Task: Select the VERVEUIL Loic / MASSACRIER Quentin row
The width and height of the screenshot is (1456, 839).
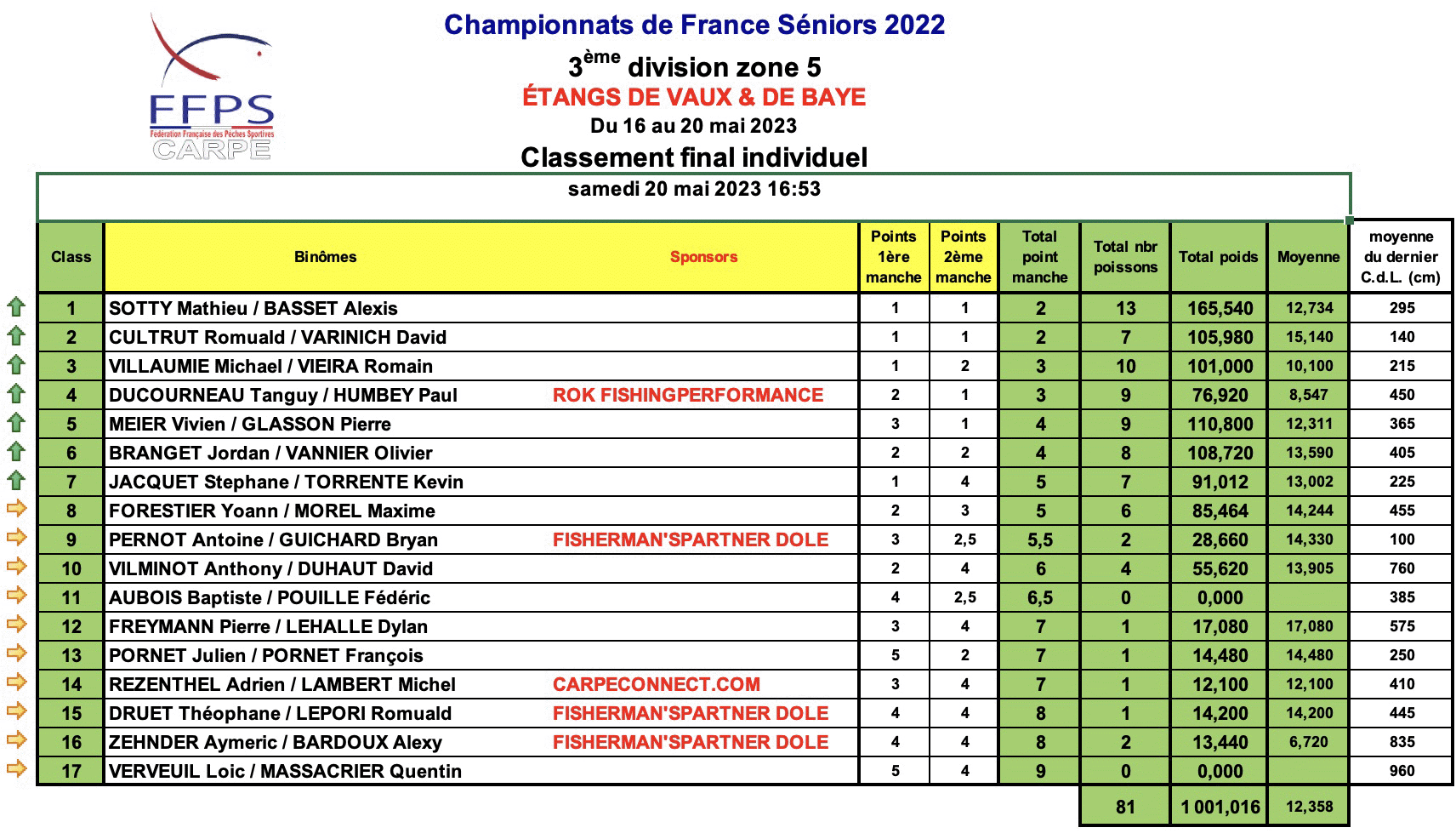Action: coord(744,771)
